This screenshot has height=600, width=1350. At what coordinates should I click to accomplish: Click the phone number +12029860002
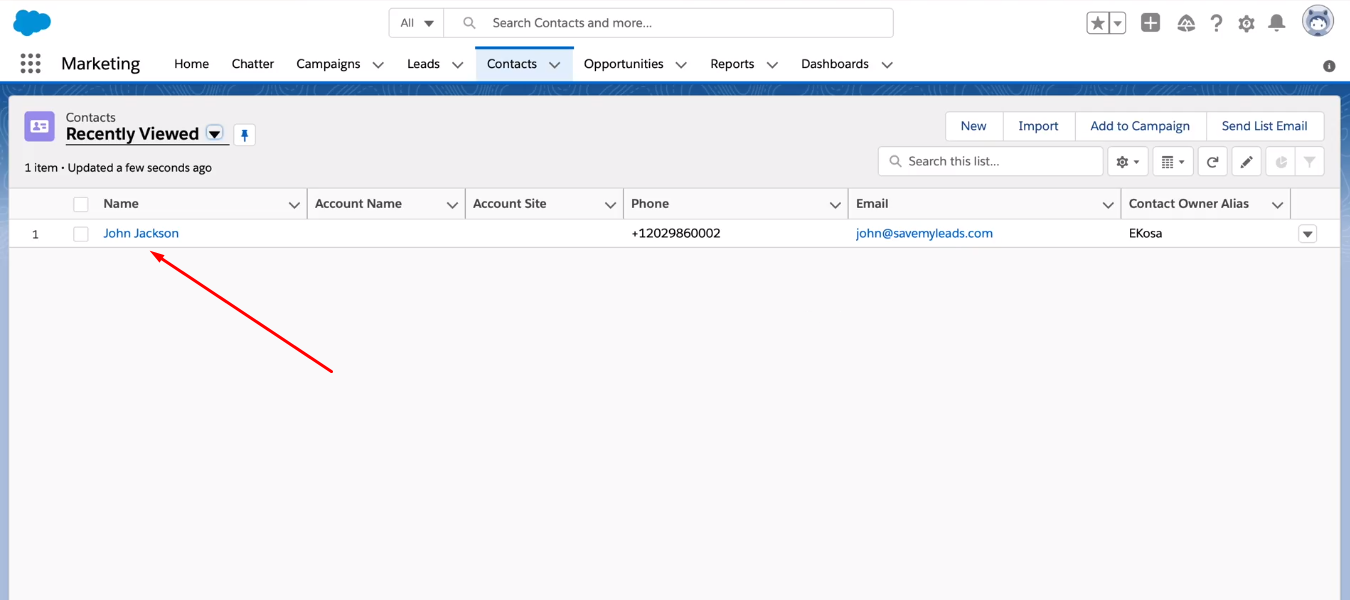click(x=676, y=234)
